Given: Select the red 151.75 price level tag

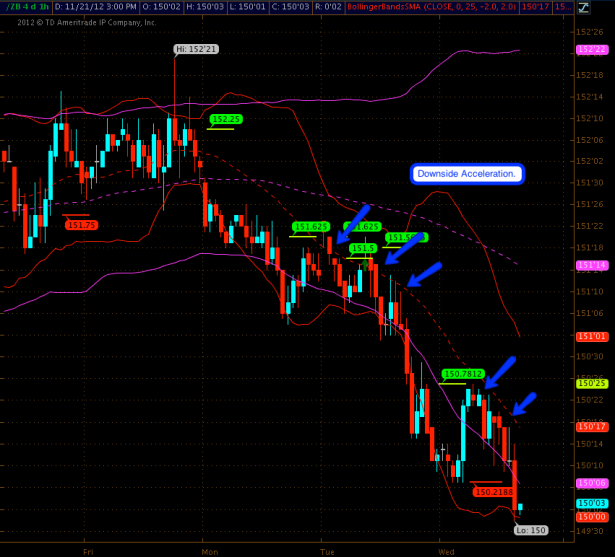Looking at the screenshot, I should [x=81, y=225].
